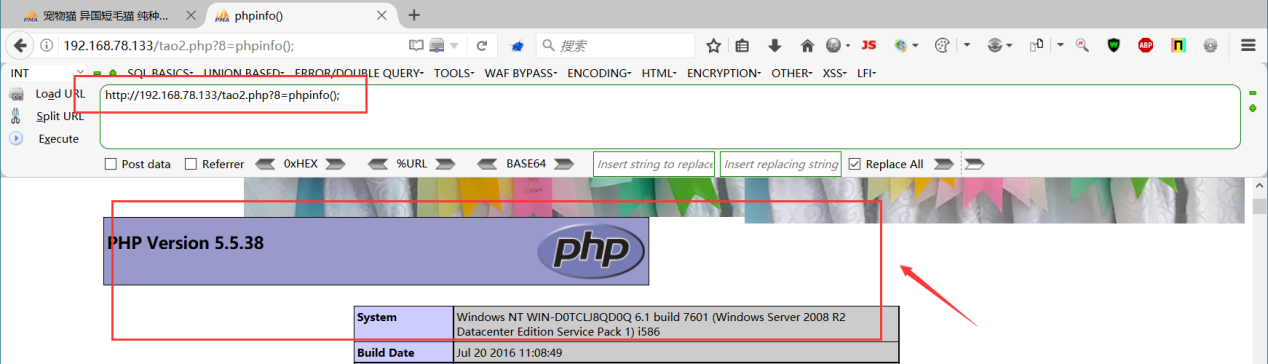Open a new tab with plus button

[x=414, y=15]
